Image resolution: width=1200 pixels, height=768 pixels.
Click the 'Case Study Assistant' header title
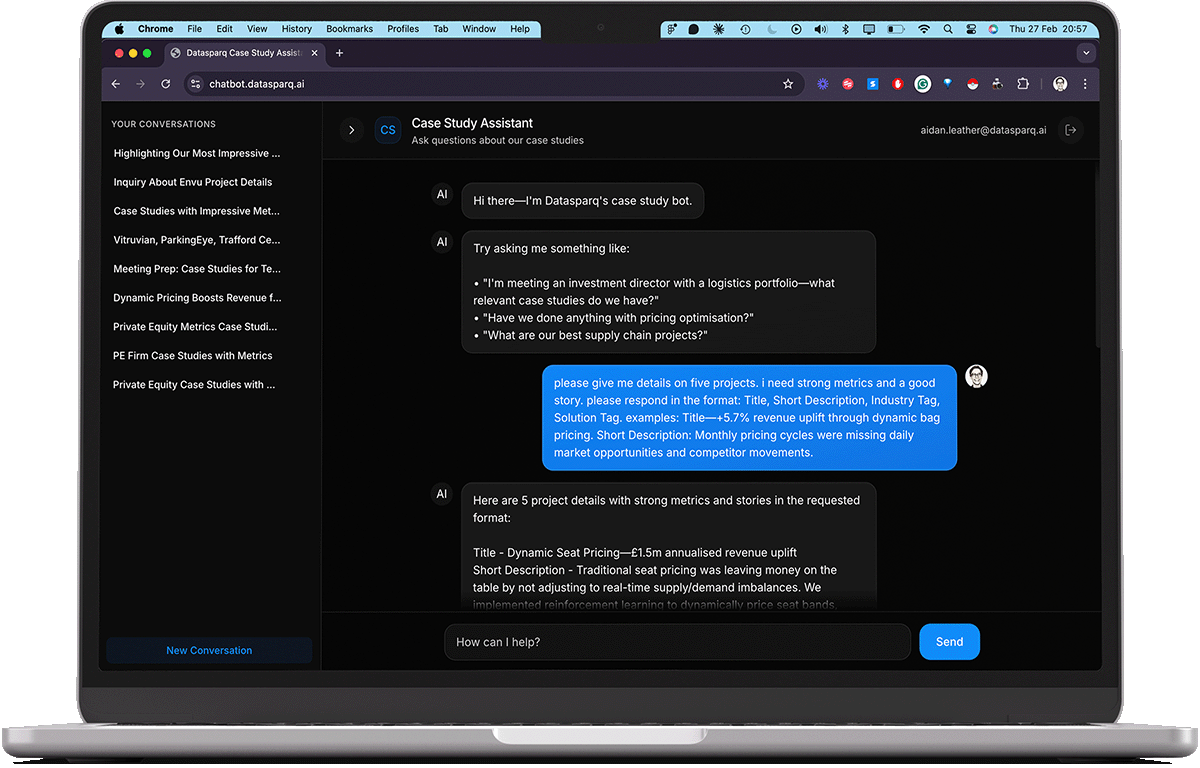(472, 123)
